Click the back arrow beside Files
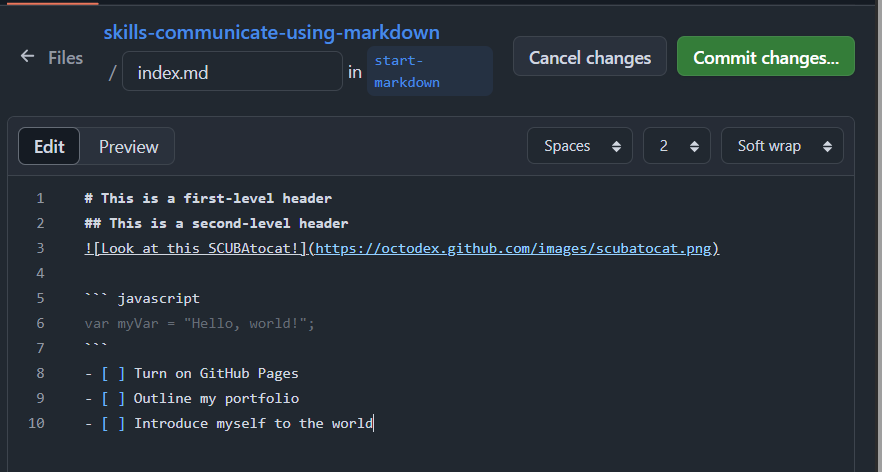The image size is (882, 472). 27,56
